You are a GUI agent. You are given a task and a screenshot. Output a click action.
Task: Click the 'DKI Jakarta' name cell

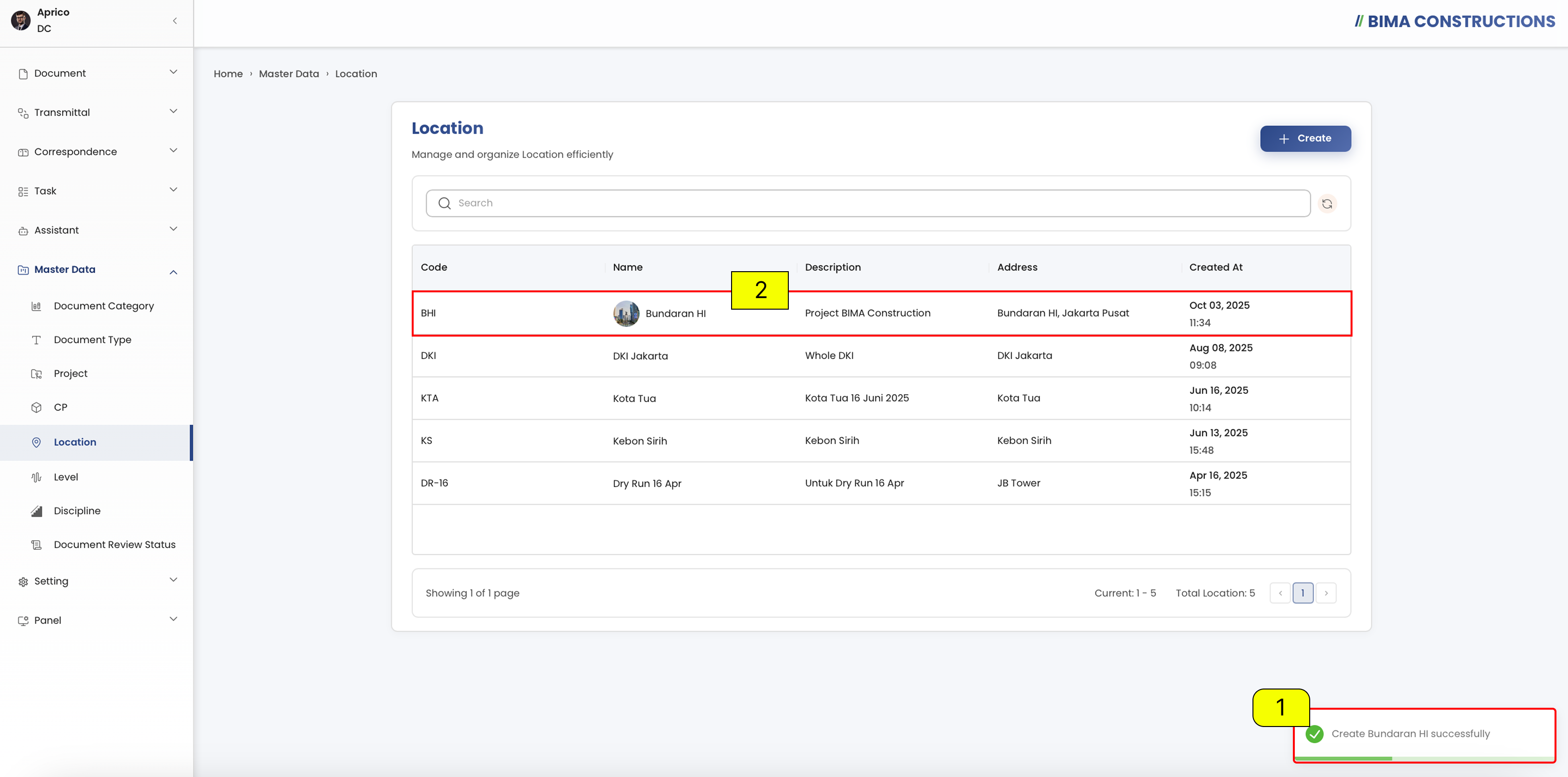pyautogui.click(x=640, y=356)
